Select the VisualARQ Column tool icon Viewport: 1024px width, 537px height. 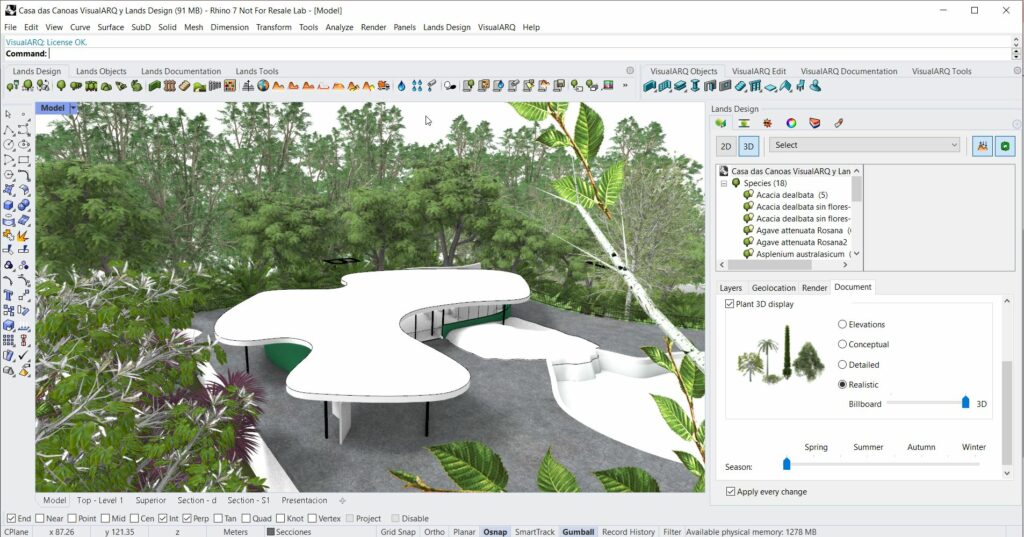[695, 86]
